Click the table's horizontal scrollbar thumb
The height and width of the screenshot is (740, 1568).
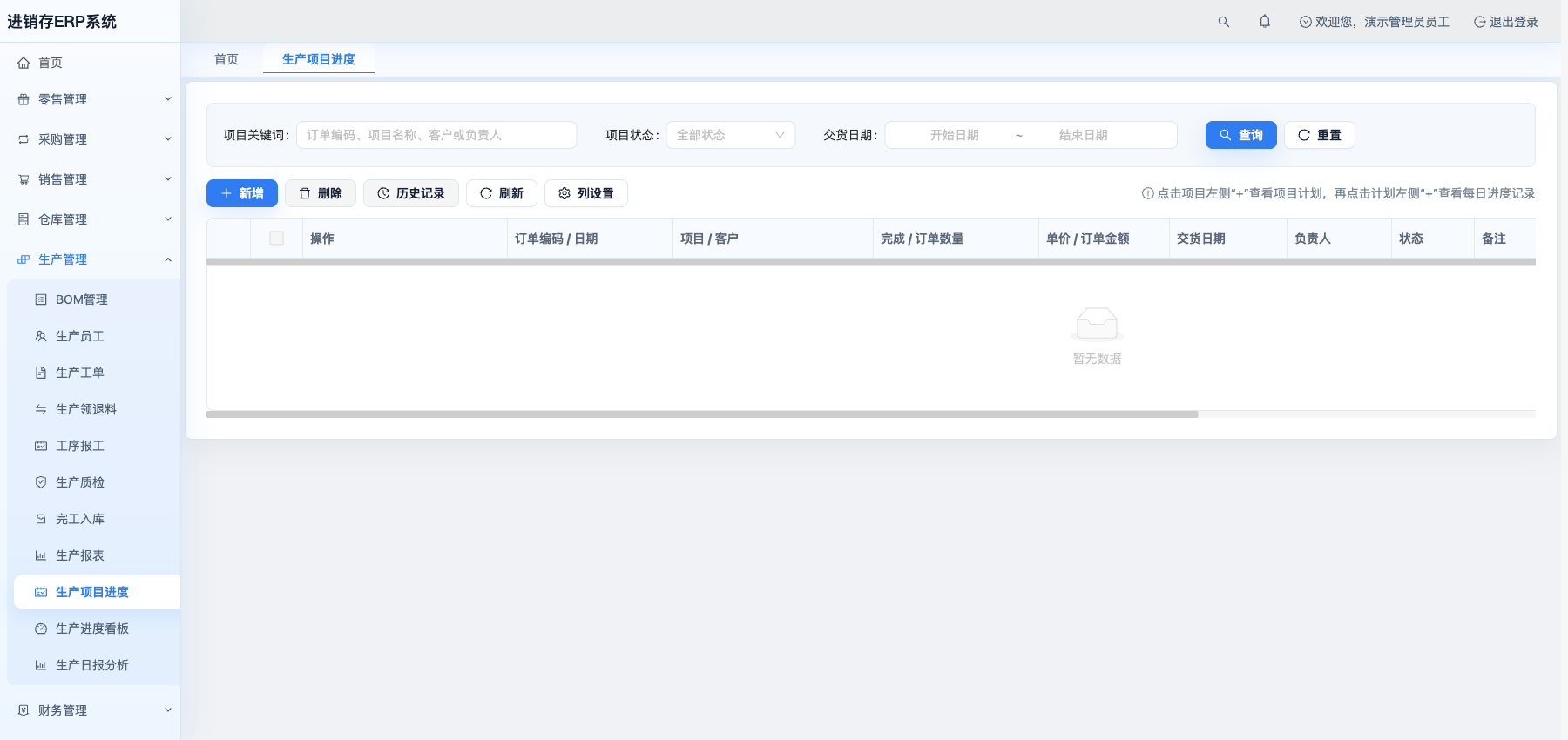[702, 414]
